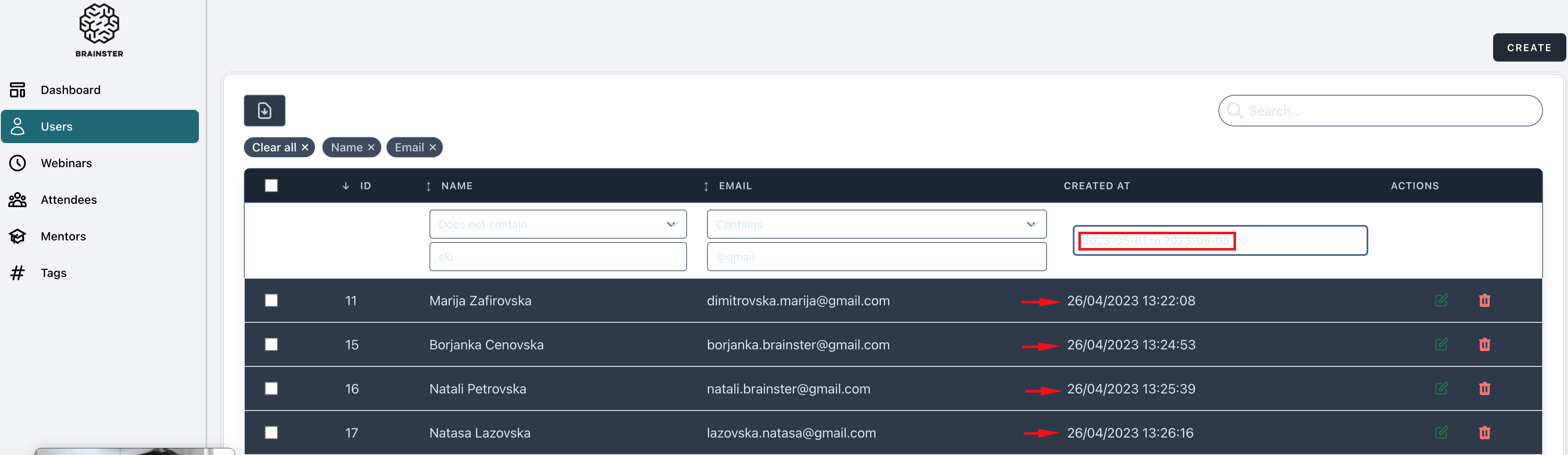
Task: Open the Name filter 'Does not contain' dropdown
Action: 558,225
